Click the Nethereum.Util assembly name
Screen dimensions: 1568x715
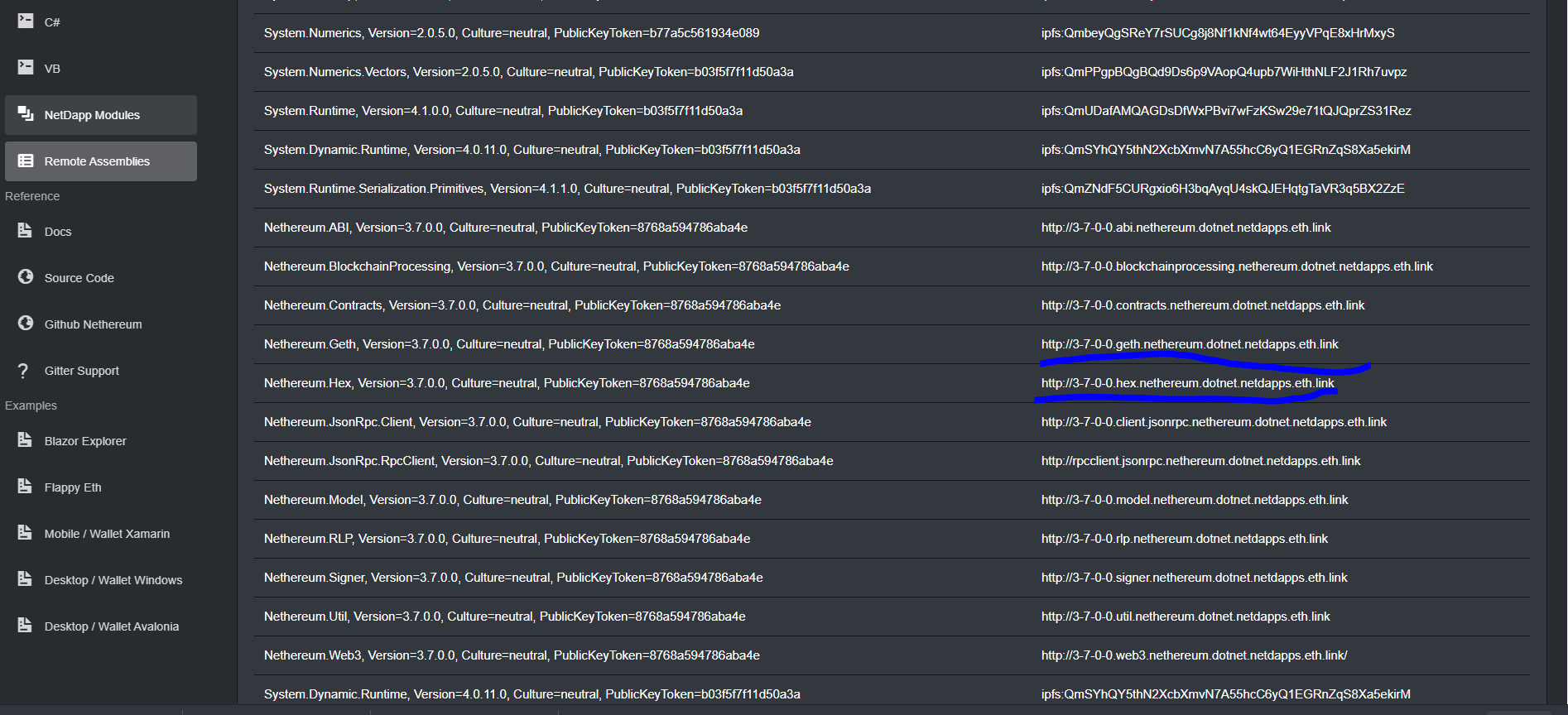505,617
